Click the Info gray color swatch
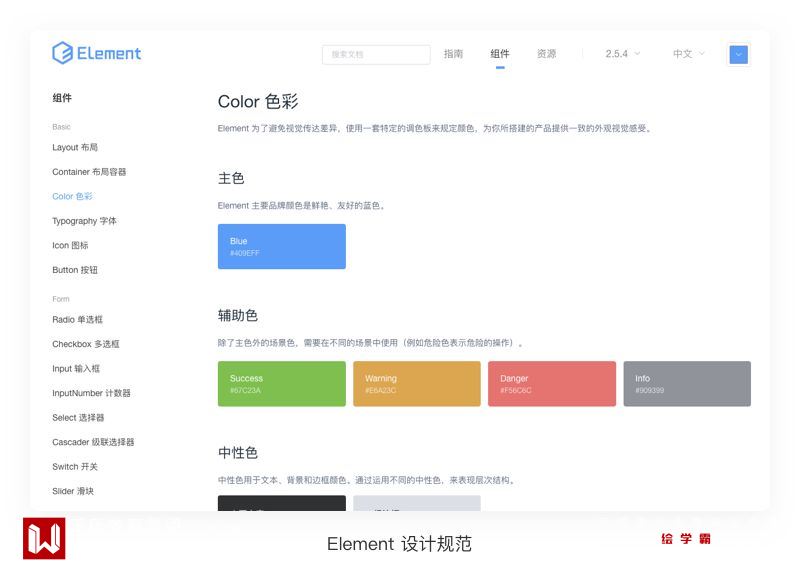800x576 pixels. (687, 384)
